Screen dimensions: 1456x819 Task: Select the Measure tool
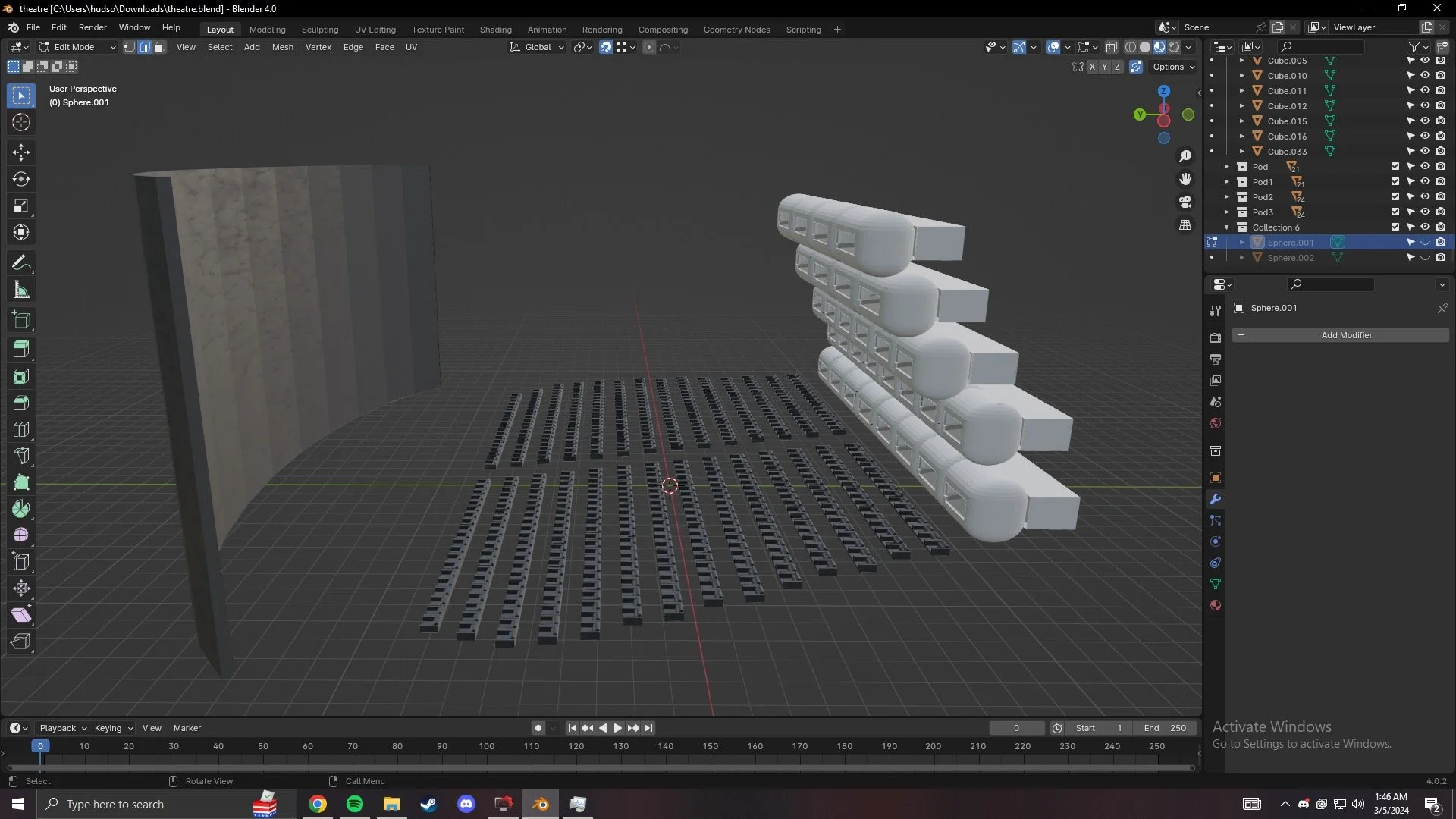tap(21, 290)
